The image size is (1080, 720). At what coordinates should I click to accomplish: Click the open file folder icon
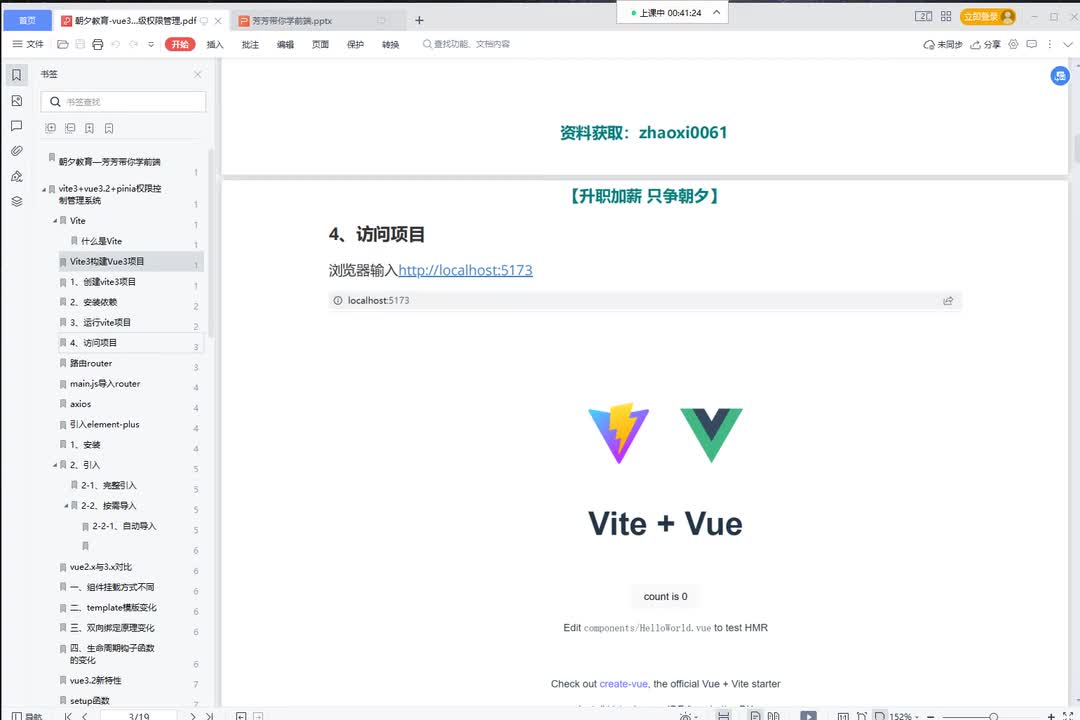63,44
